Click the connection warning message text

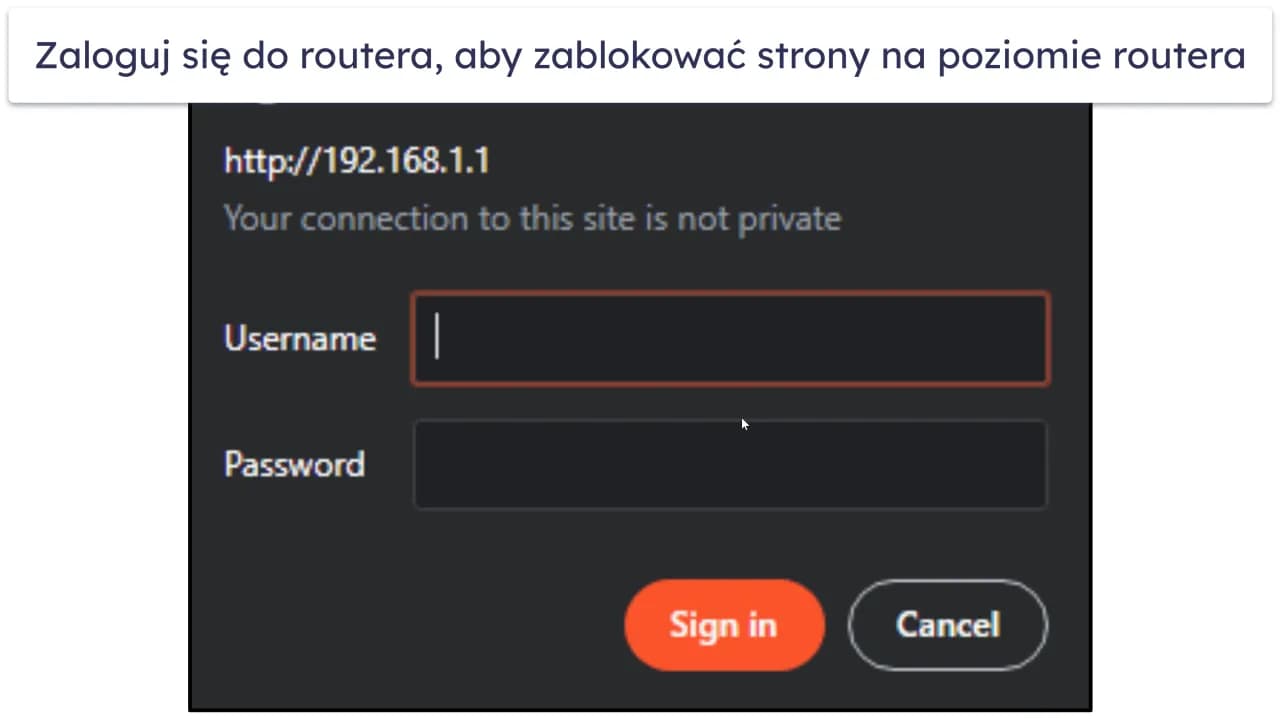click(532, 218)
